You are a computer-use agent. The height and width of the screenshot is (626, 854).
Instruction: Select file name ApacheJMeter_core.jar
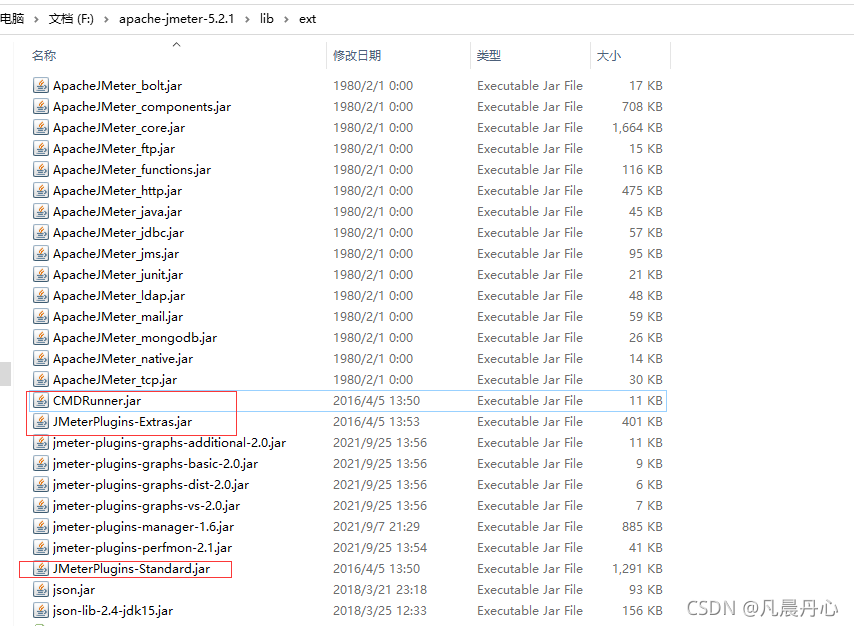point(119,127)
